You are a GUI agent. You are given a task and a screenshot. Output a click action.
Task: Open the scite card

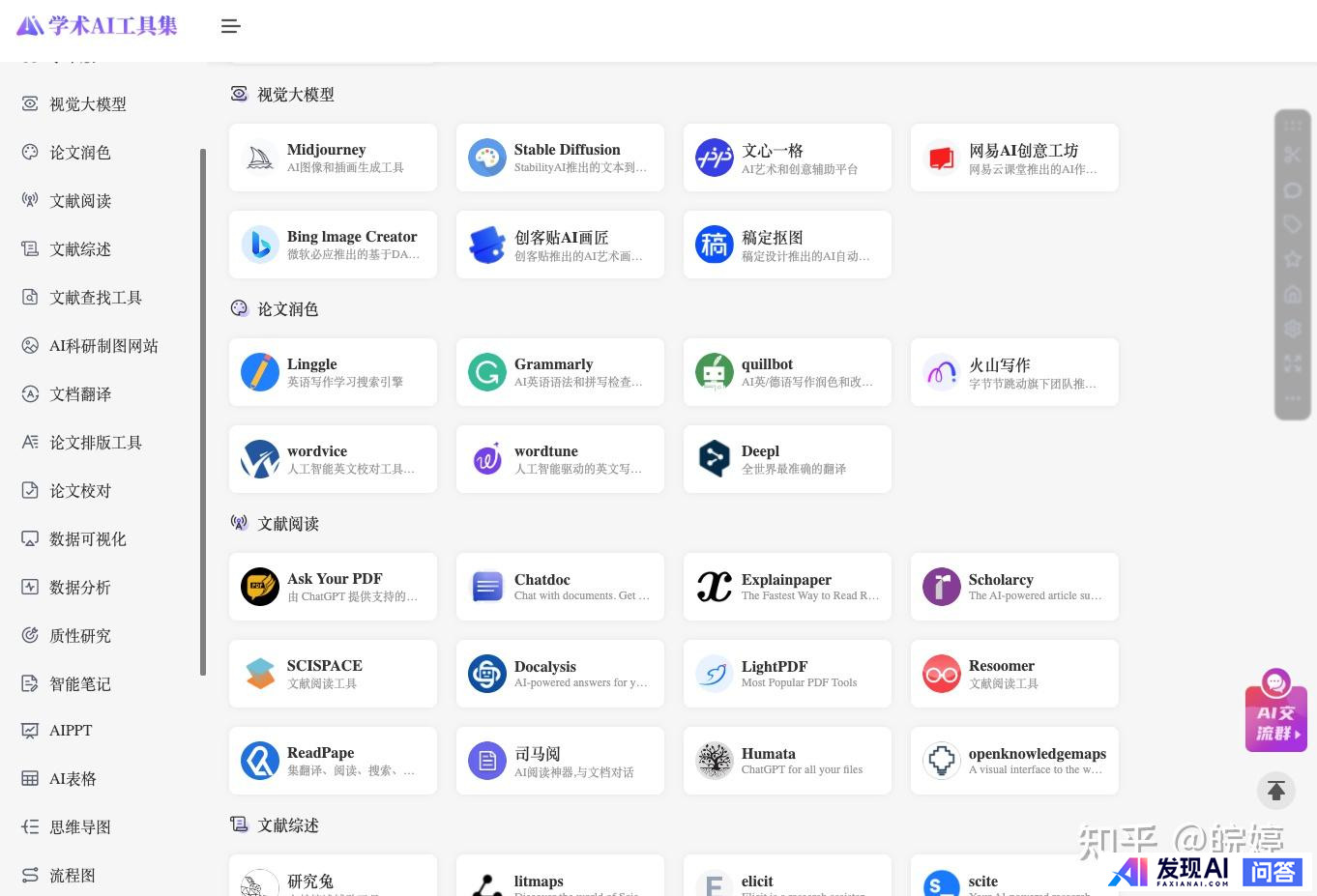pyautogui.click(x=1014, y=875)
